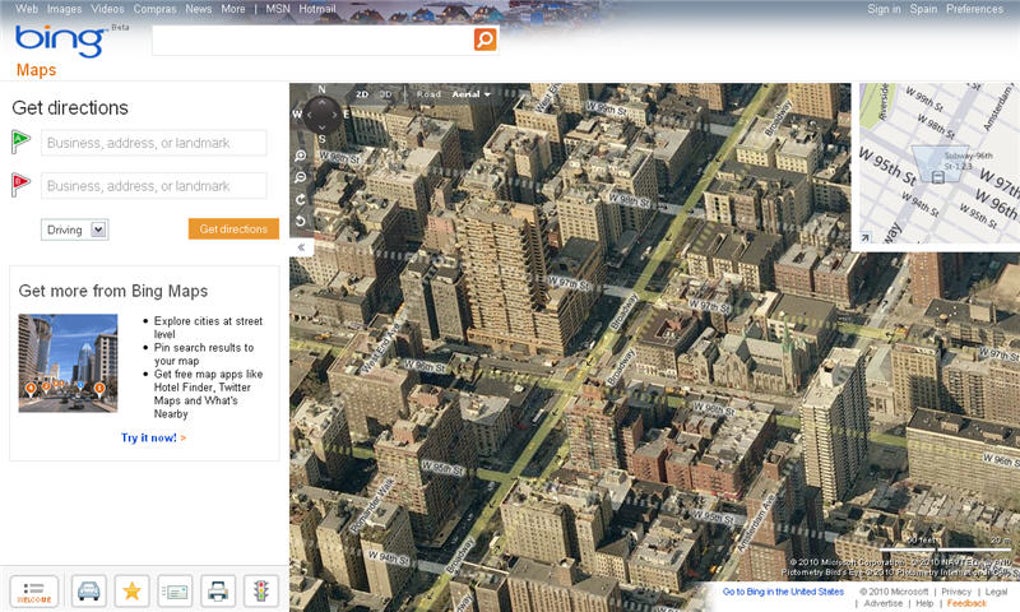Expand the mini map with corner arrow
This screenshot has height=612, width=1020.
tap(865, 237)
